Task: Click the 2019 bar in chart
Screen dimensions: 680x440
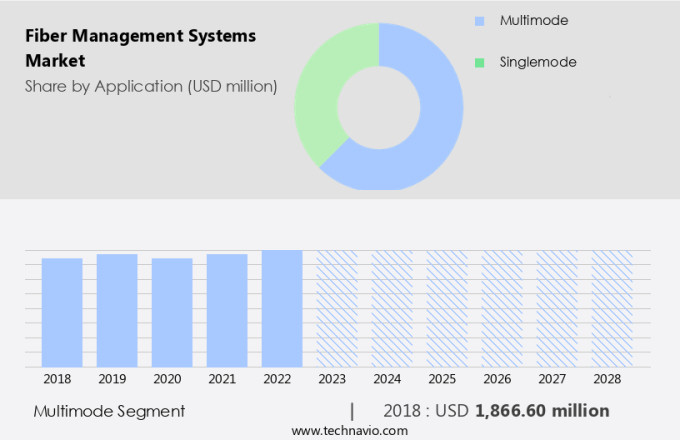Action: coord(117,310)
